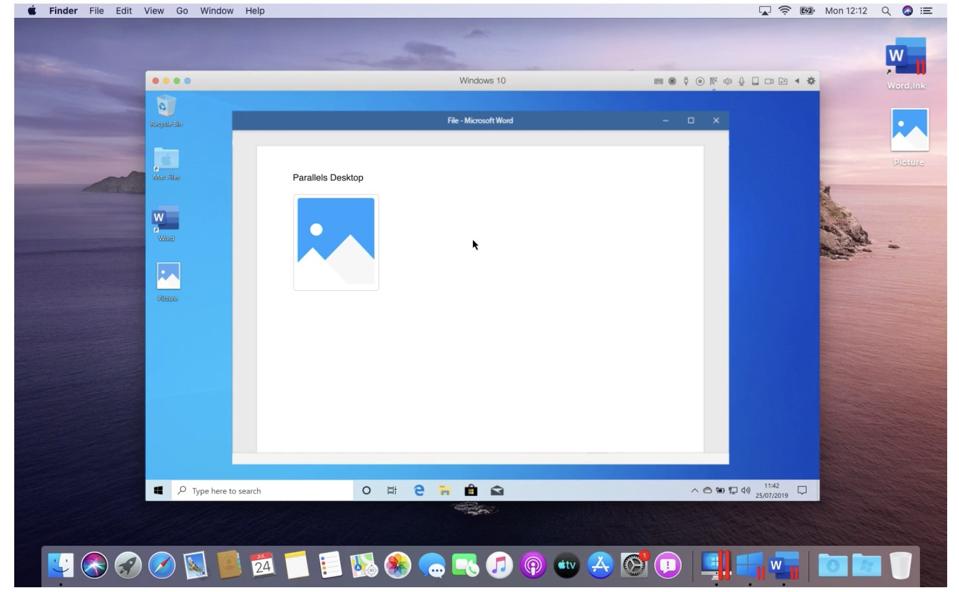Launch Safari from the Dock
The width and height of the screenshot is (959, 592).
coord(161,564)
